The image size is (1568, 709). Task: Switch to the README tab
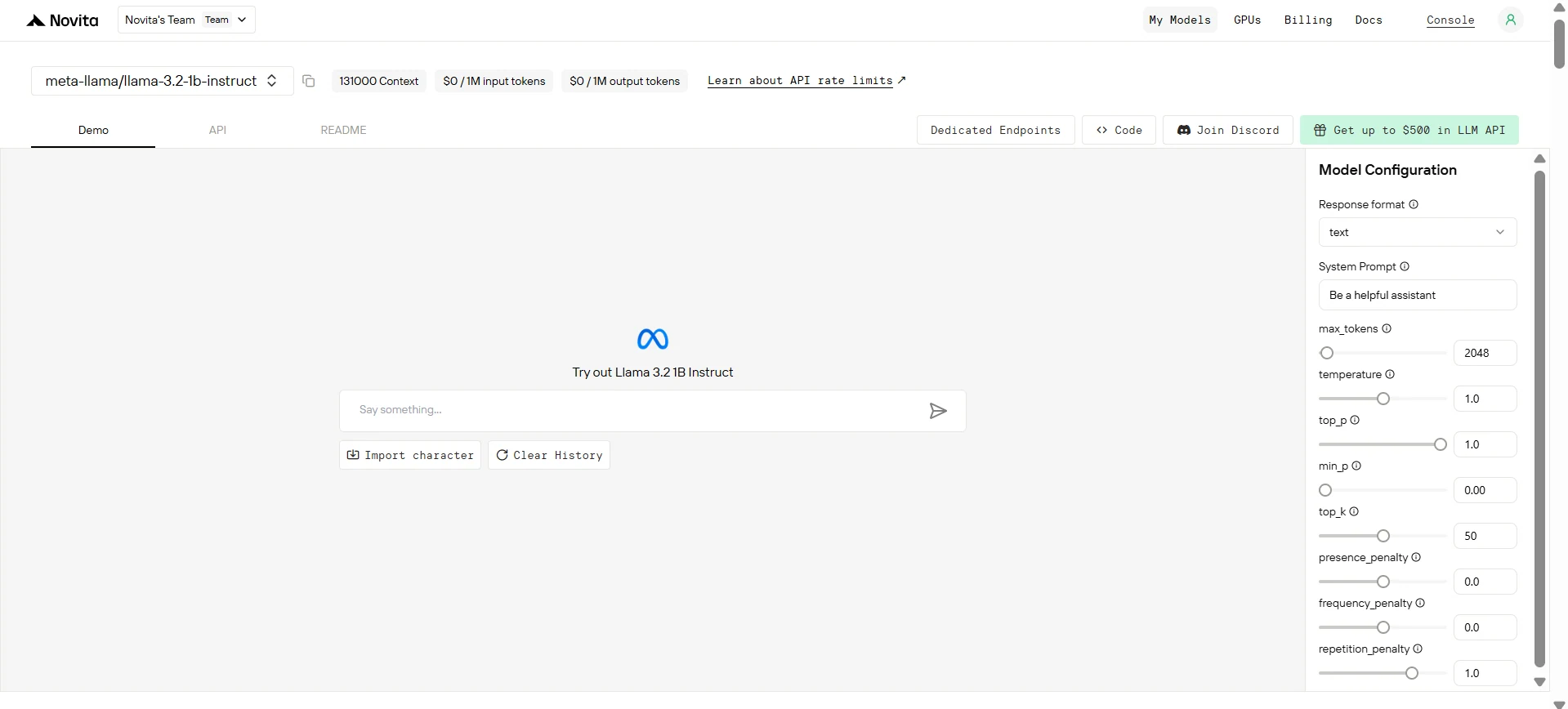pos(343,130)
